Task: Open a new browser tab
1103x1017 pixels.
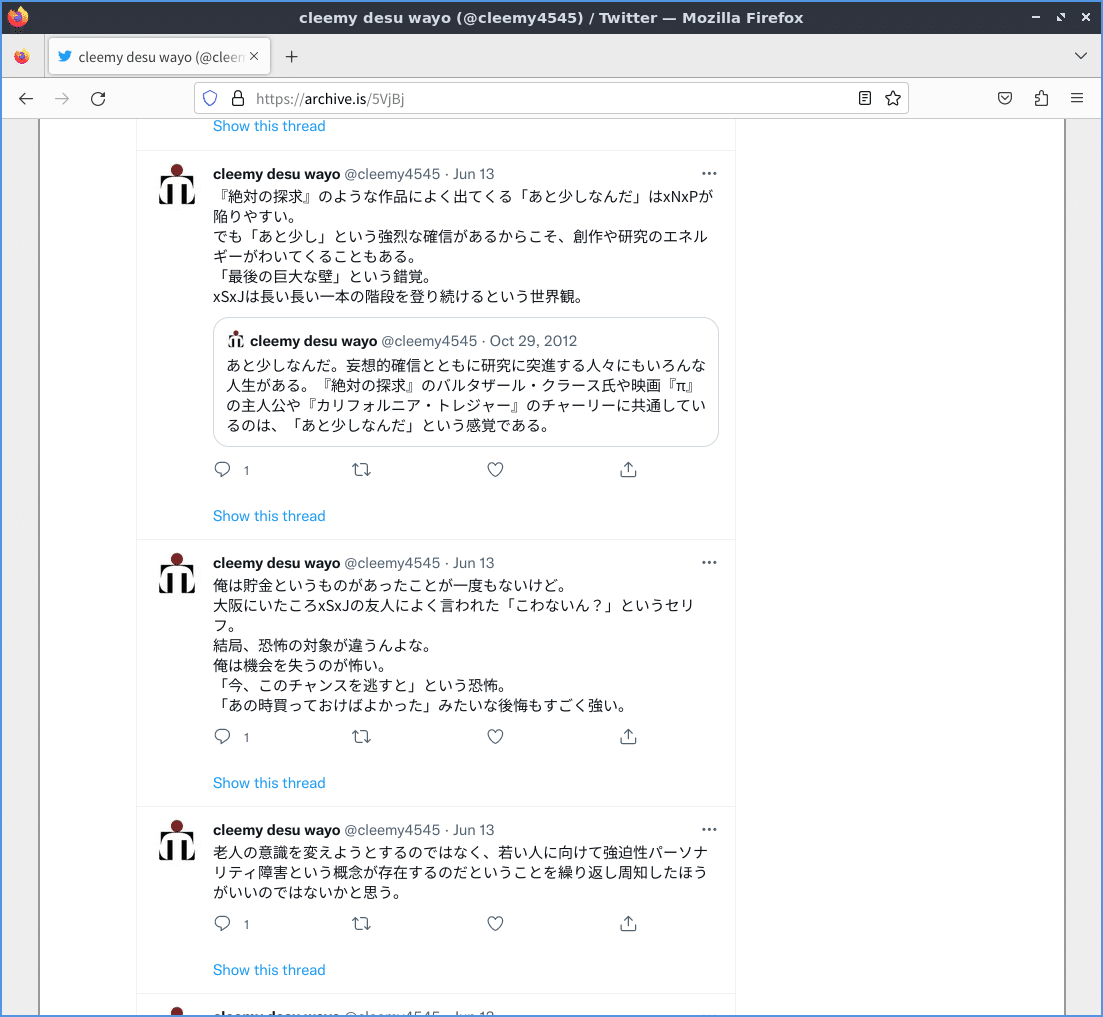Action: (291, 56)
